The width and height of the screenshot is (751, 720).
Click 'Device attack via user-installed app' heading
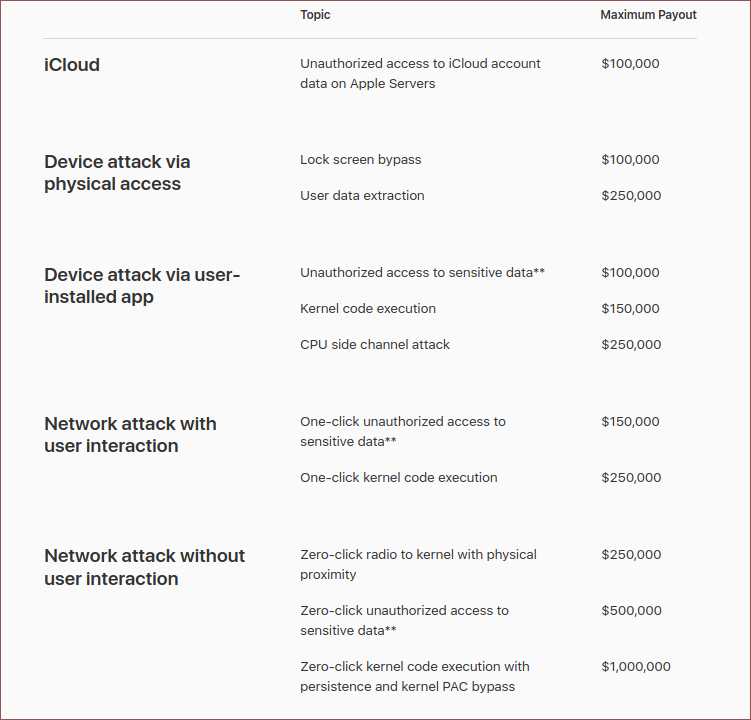click(142, 285)
